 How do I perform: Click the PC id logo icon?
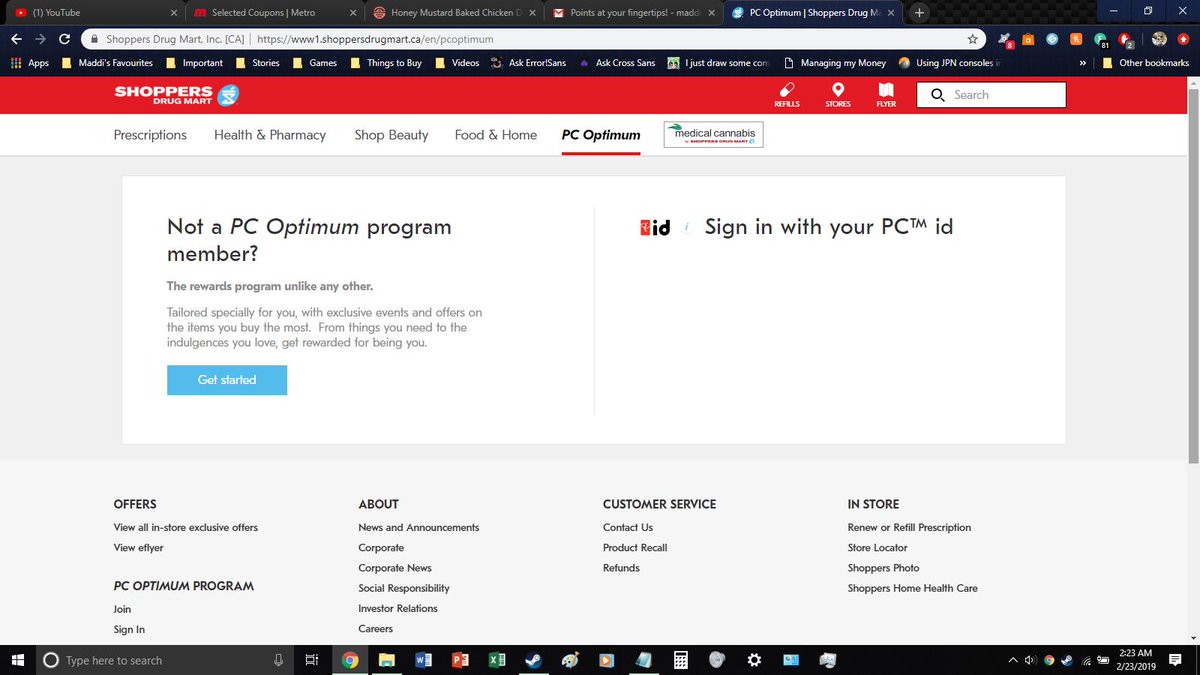click(655, 227)
